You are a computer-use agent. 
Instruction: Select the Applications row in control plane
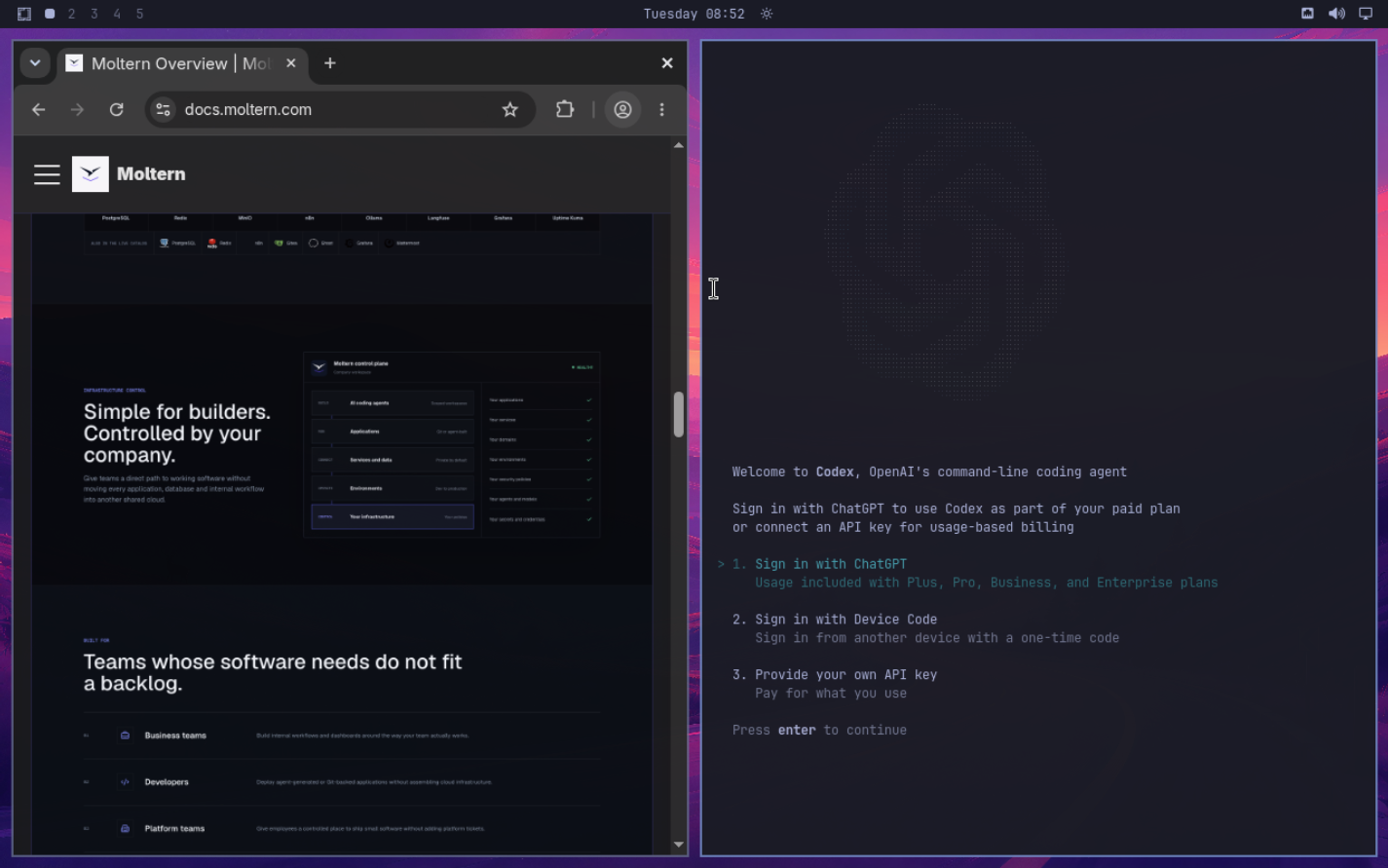pyautogui.click(x=393, y=432)
